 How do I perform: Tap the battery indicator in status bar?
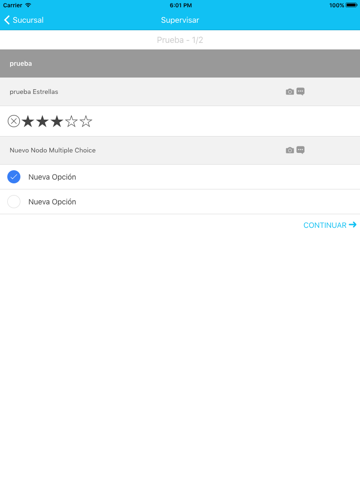point(352,5)
